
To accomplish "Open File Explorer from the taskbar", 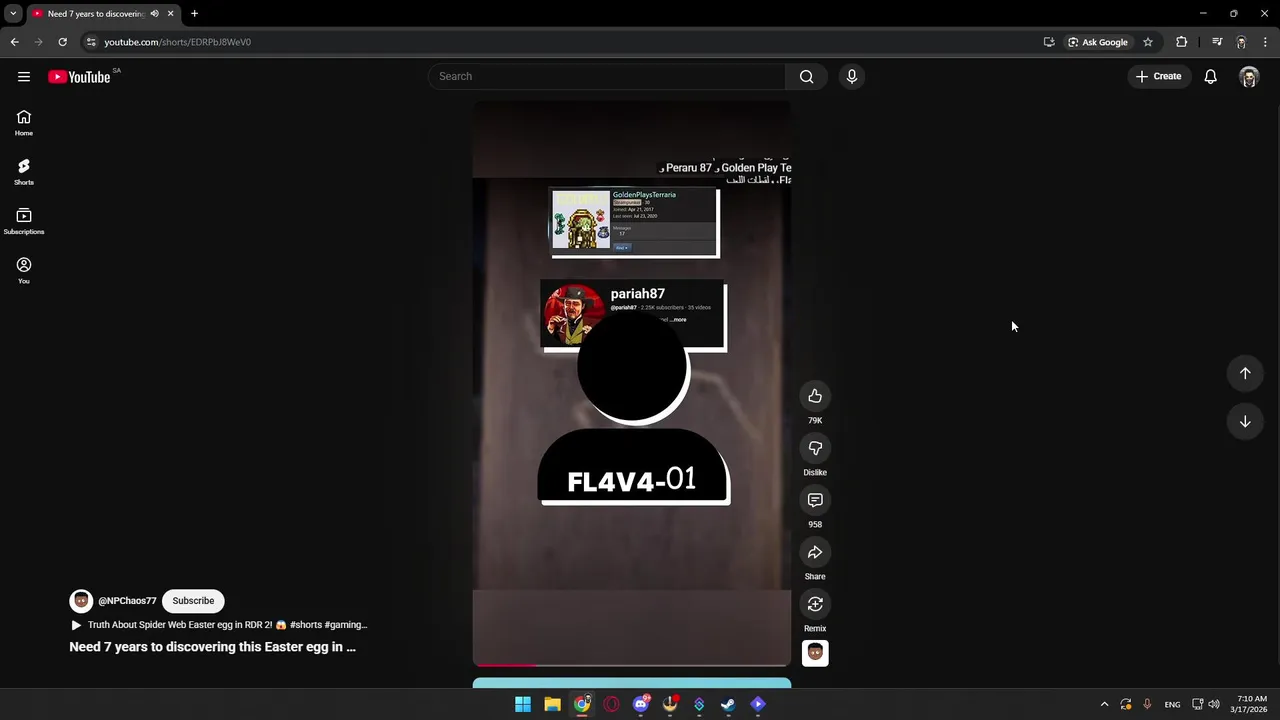I will click(x=552, y=704).
